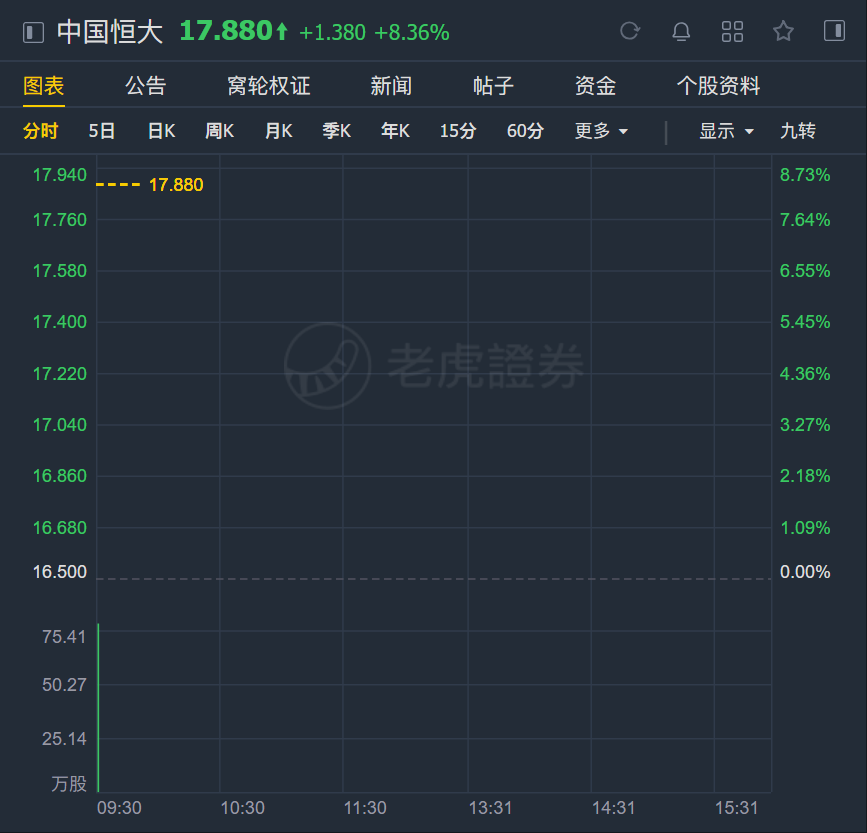Click the 中国恒大 stock name
The height and width of the screenshot is (833, 867).
click(x=110, y=32)
